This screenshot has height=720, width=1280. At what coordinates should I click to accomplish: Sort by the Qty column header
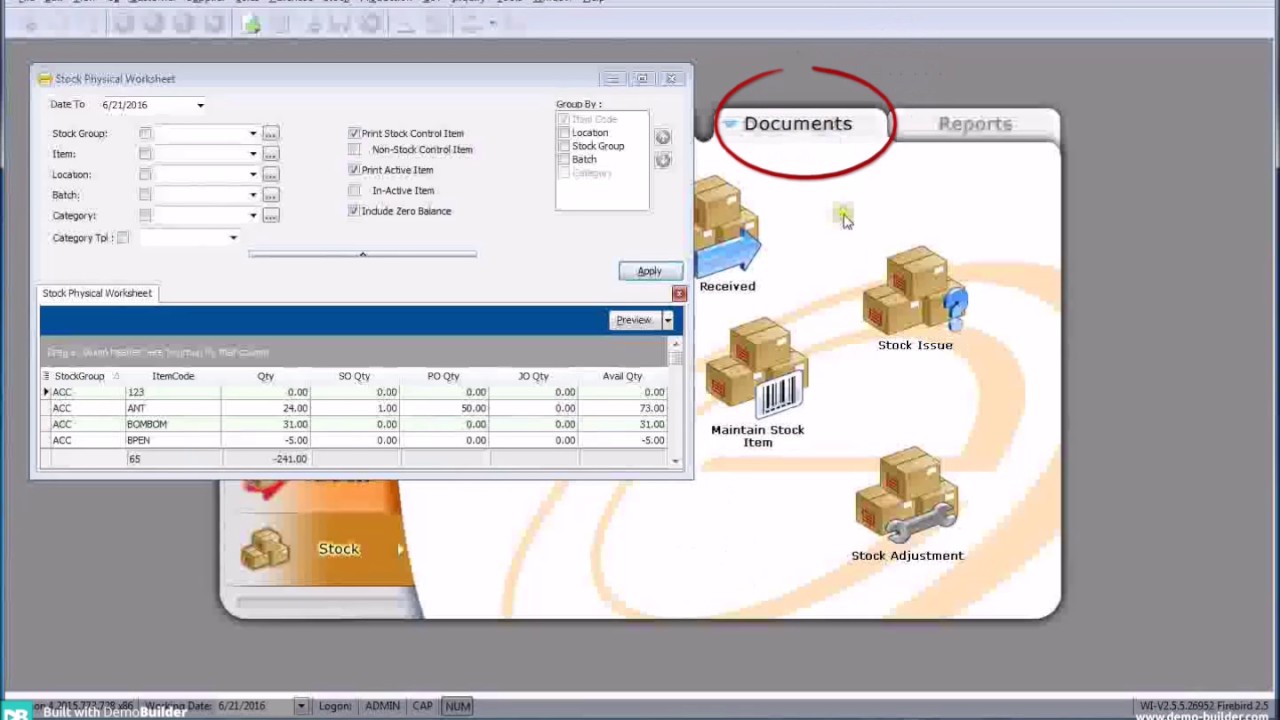pos(266,376)
